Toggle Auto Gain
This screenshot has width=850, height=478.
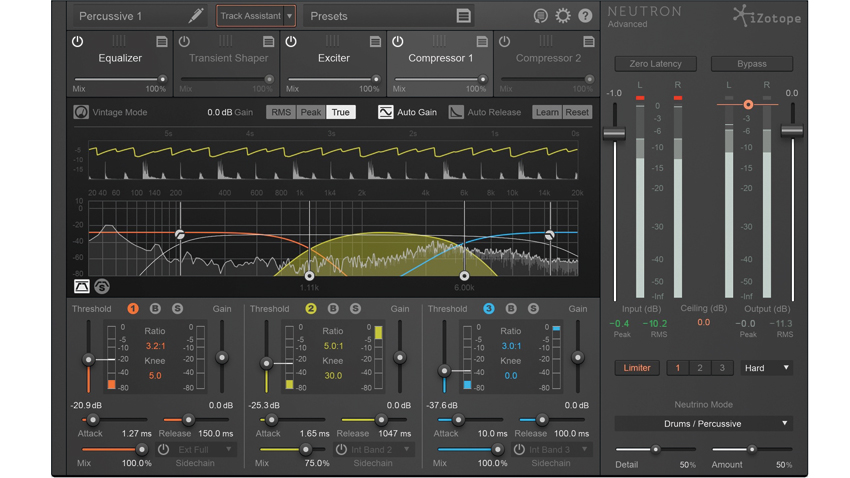(385, 112)
